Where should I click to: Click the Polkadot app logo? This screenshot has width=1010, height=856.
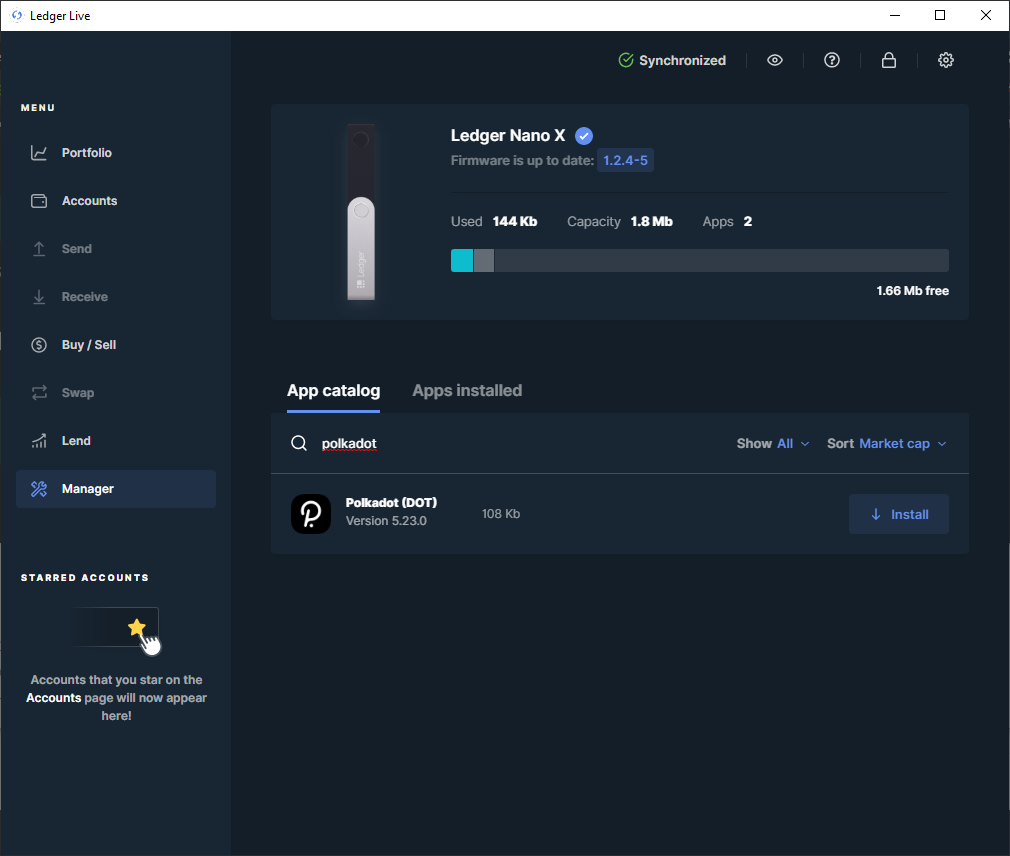[x=310, y=514]
